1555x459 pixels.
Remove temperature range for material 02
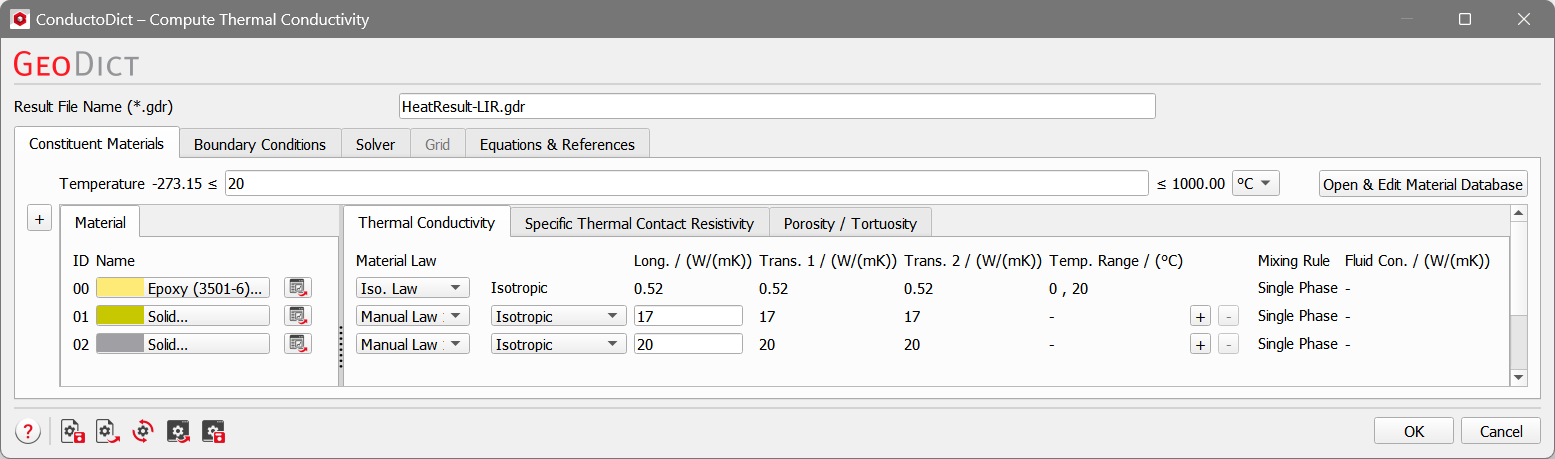pos(1229,344)
